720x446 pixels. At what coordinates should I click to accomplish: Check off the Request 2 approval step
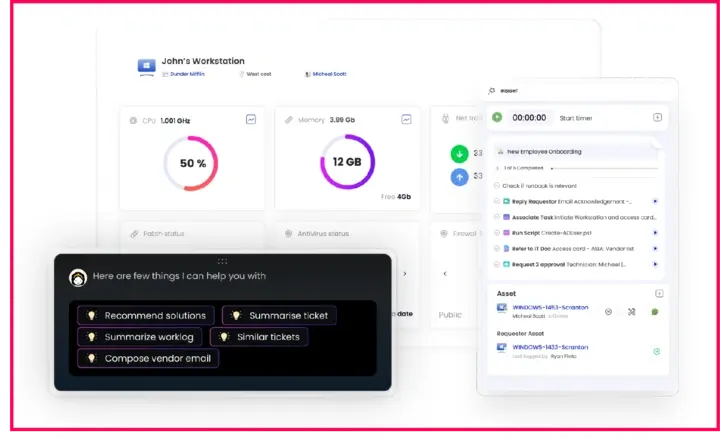[496, 265]
